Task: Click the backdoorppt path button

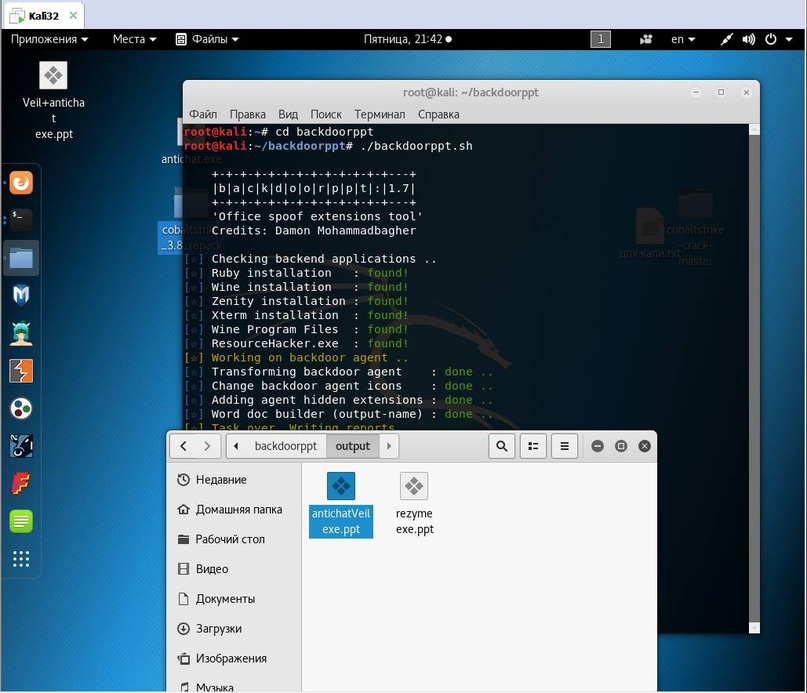Action: click(x=285, y=446)
